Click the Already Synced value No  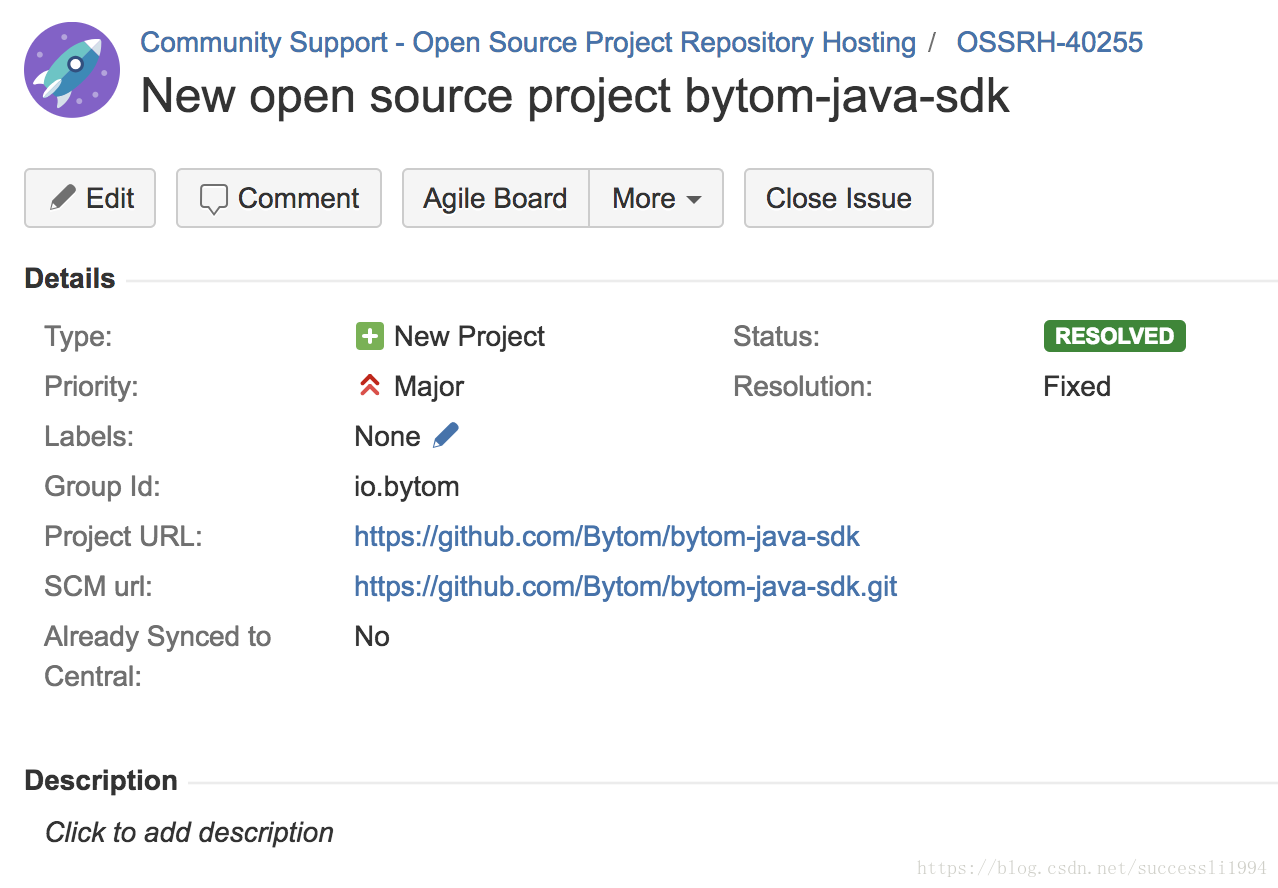[x=372, y=636]
